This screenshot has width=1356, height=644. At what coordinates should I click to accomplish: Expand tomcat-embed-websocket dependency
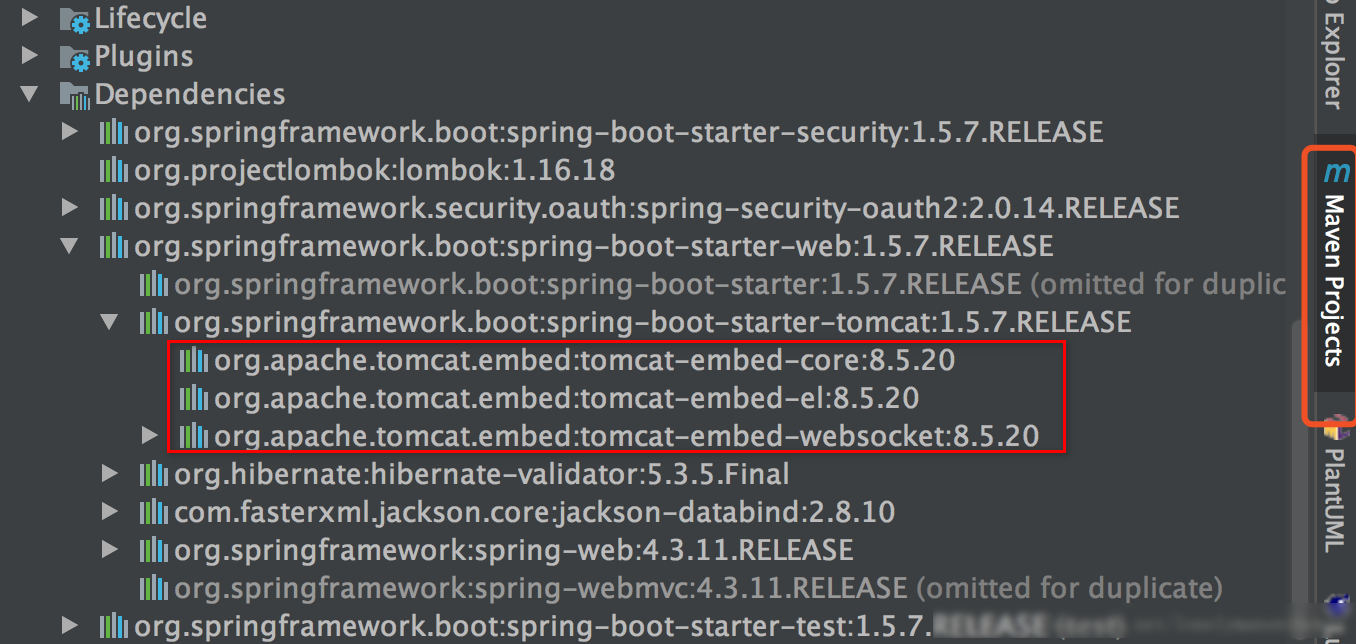[x=150, y=436]
